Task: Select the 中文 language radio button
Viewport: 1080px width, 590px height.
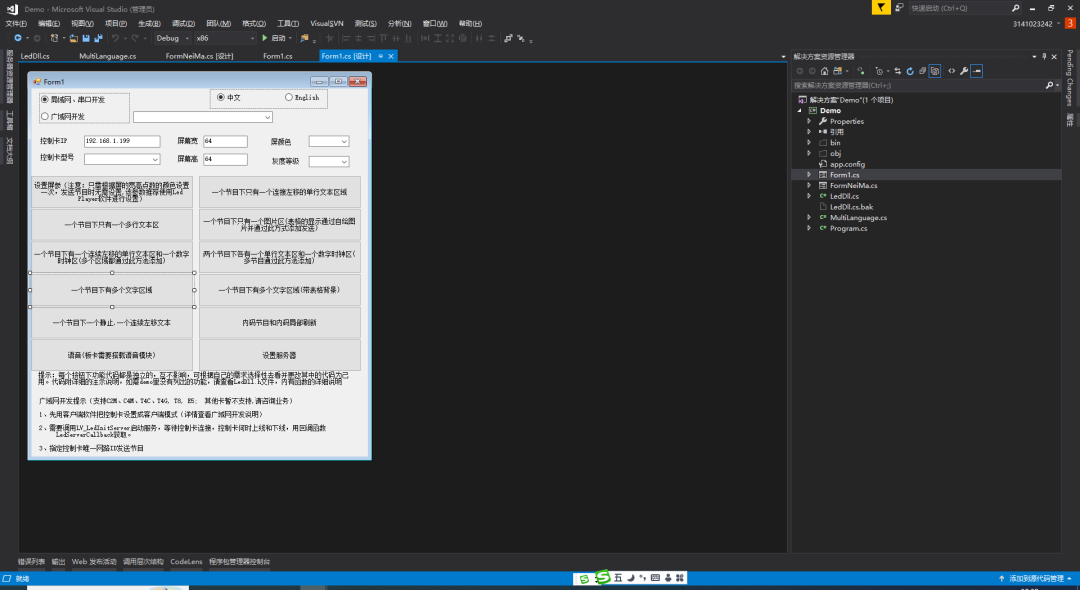Action: coord(221,97)
